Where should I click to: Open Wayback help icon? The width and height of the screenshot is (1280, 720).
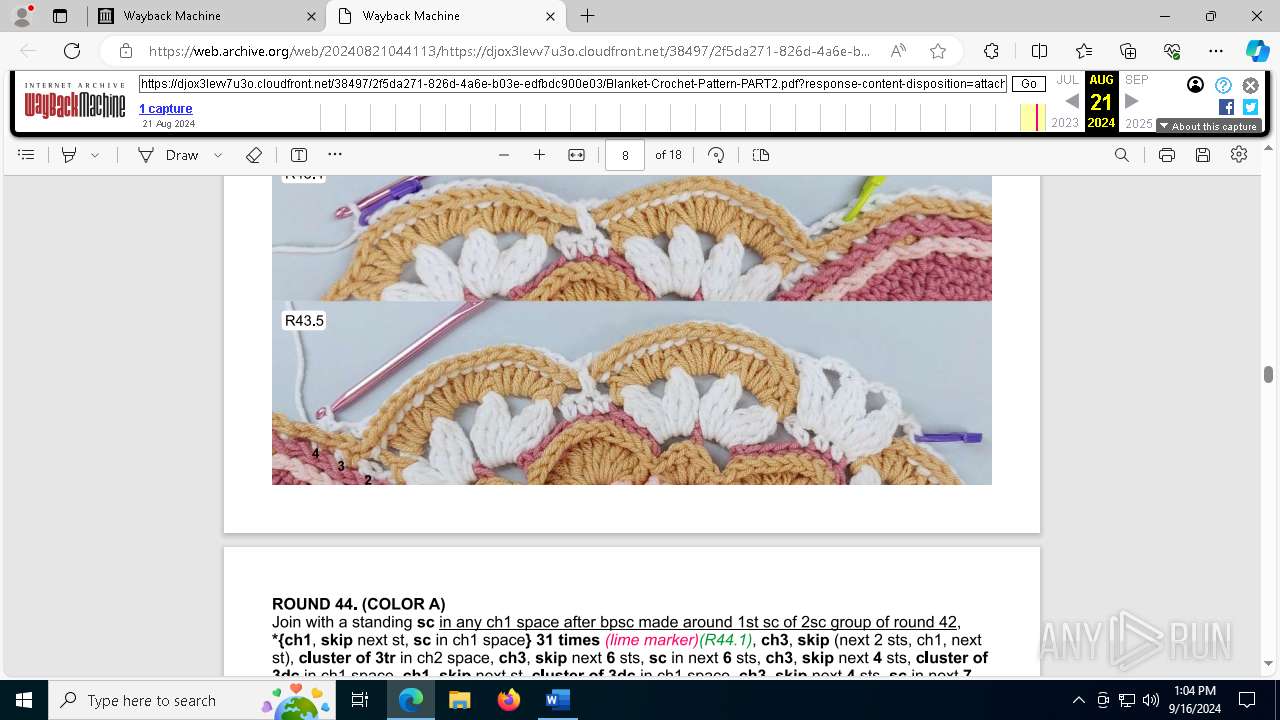coord(1223,85)
